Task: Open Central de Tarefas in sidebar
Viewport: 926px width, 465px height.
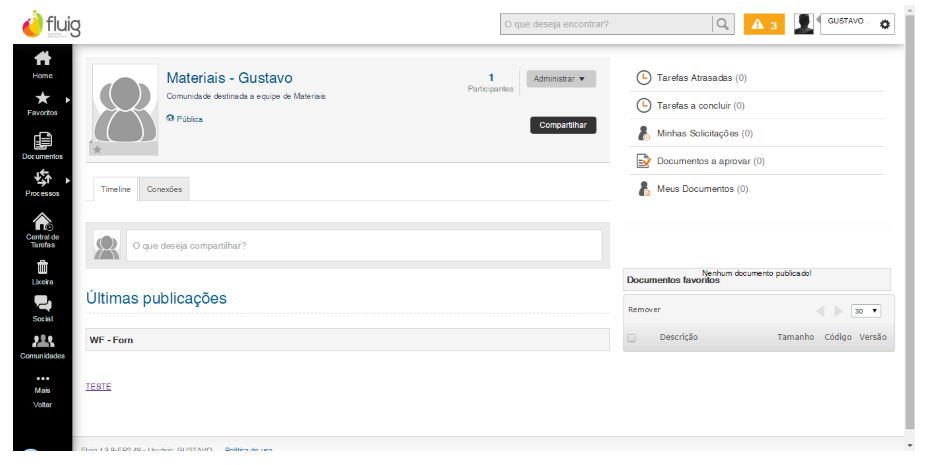Action: pos(42,223)
